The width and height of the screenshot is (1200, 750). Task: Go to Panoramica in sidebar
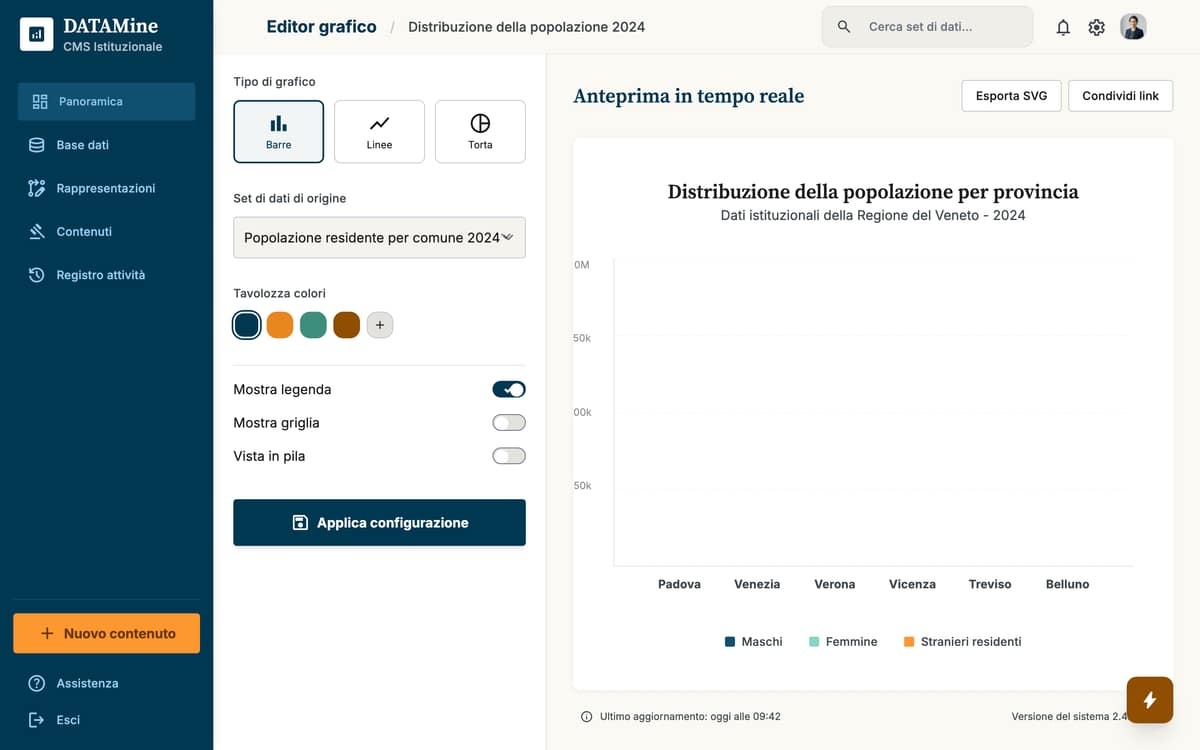click(x=106, y=102)
